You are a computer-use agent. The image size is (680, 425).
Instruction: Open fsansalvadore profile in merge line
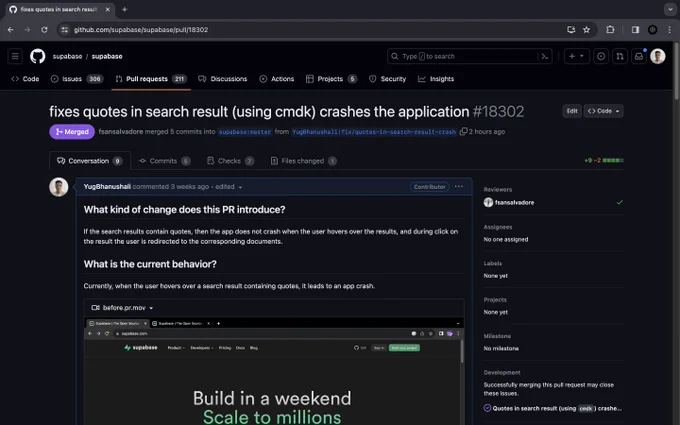(121, 131)
